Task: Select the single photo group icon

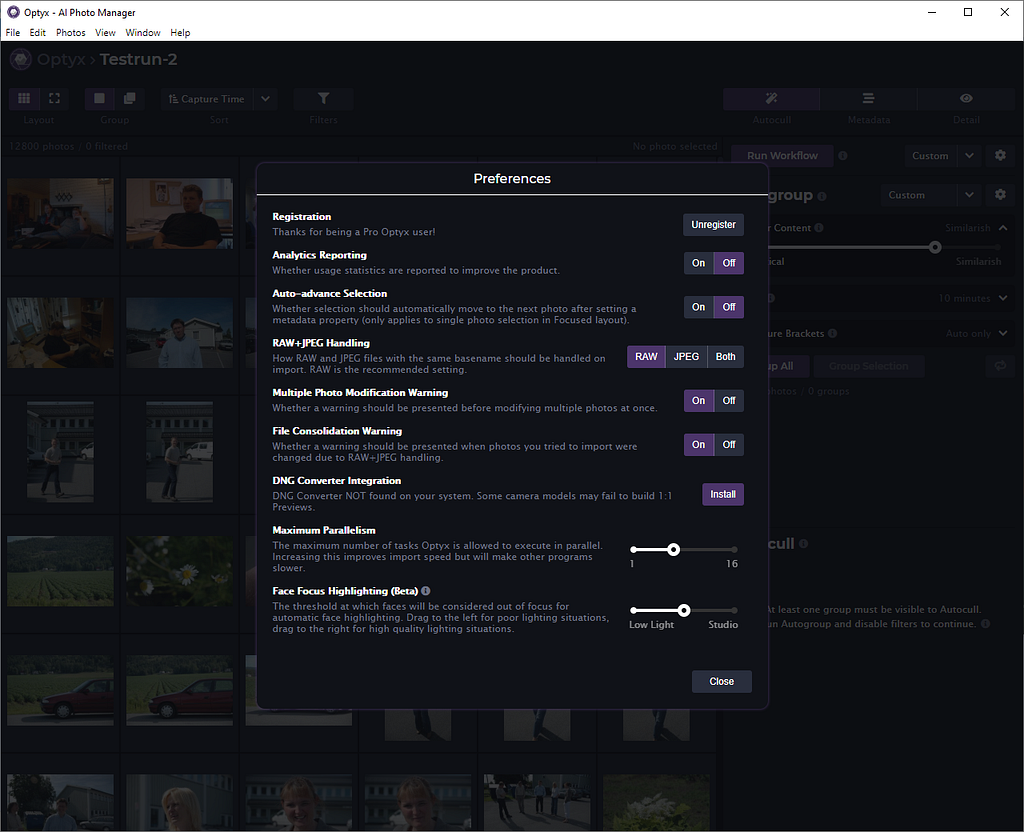Action: click(99, 99)
